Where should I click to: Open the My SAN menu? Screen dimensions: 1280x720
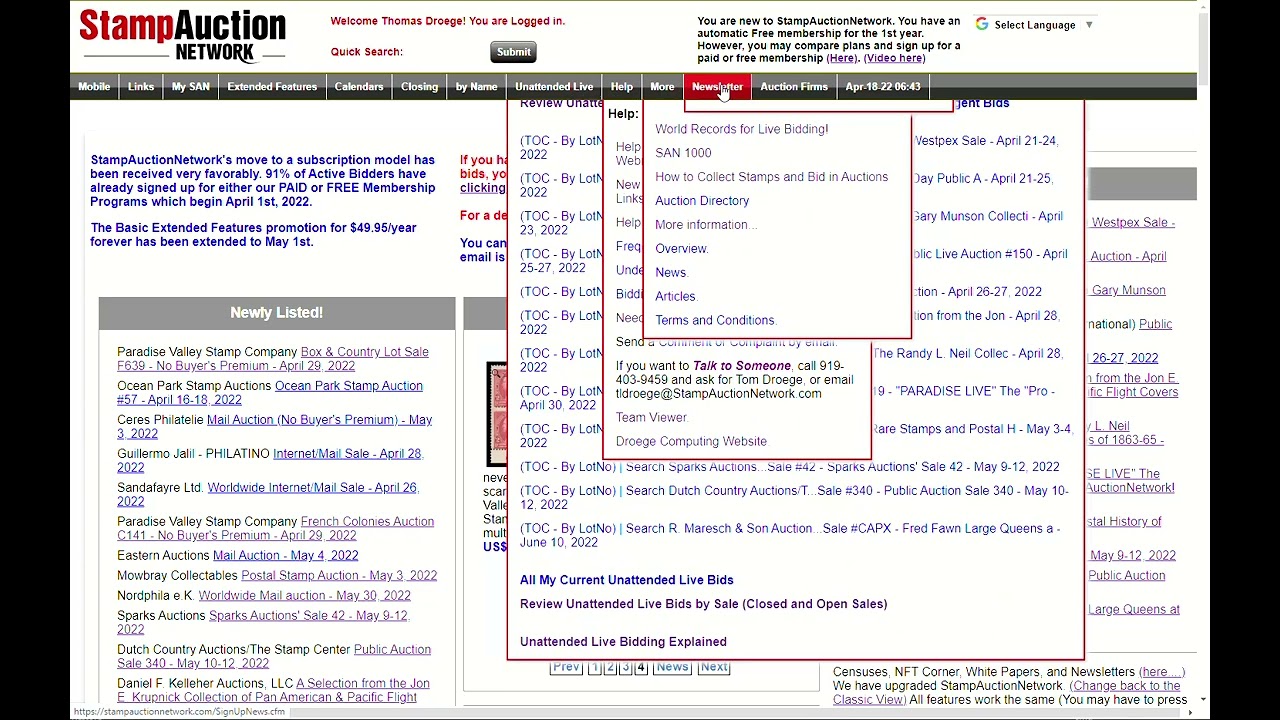pos(190,87)
